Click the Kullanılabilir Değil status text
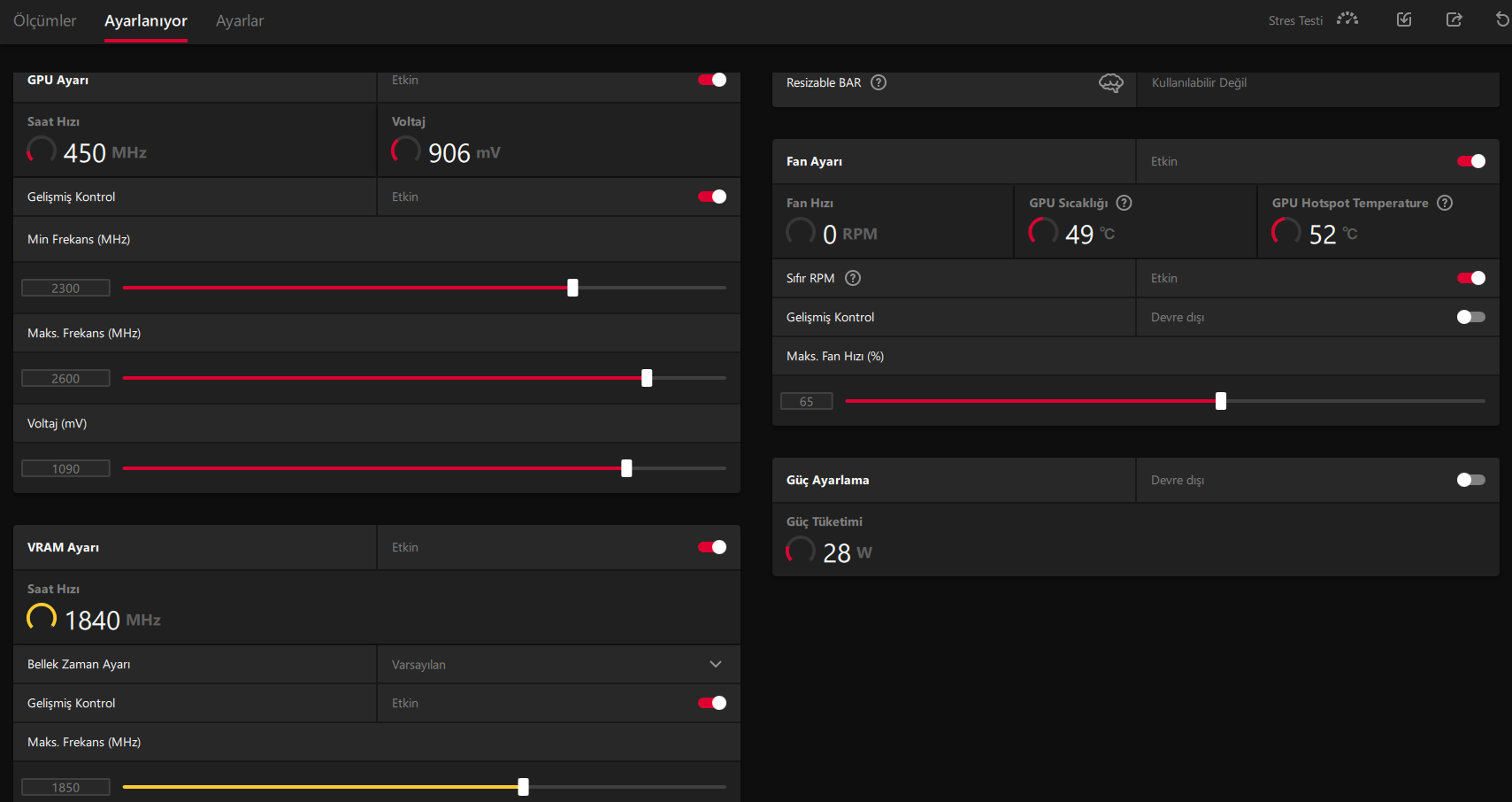The width and height of the screenshot is (1512, 802). [x=1199, y=82]
